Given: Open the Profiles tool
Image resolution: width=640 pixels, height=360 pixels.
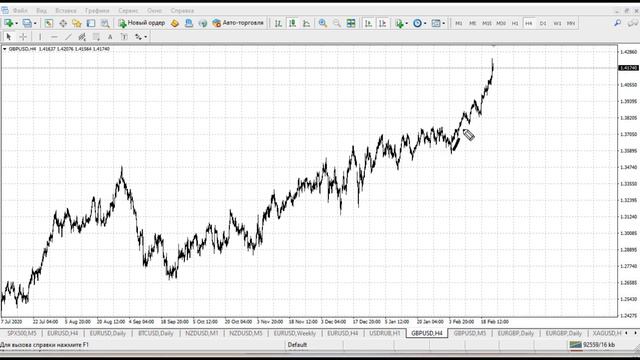Looking at the screenshot, I should pos(27,23).
